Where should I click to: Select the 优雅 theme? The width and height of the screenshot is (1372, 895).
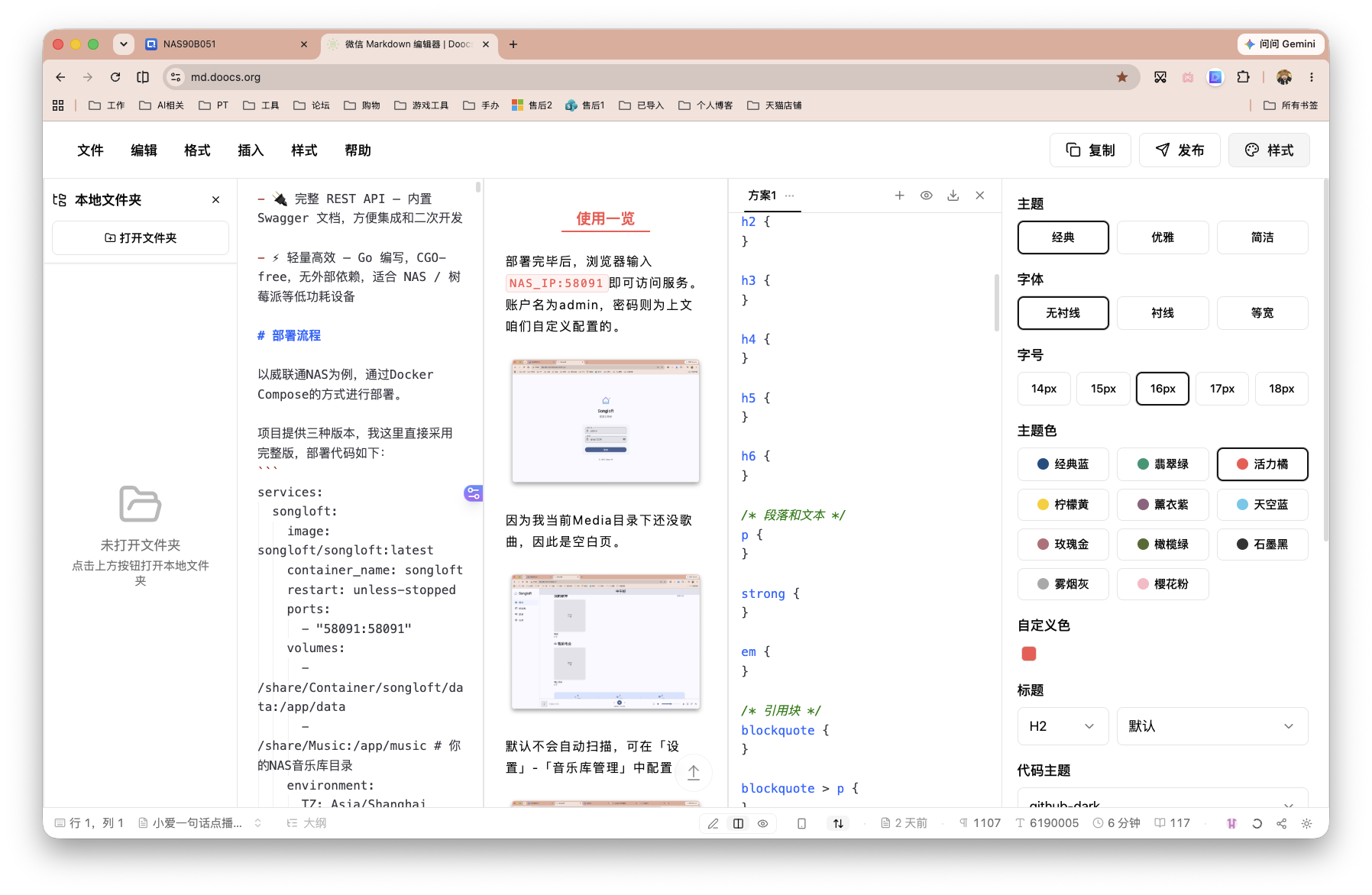click(1163, 237)
